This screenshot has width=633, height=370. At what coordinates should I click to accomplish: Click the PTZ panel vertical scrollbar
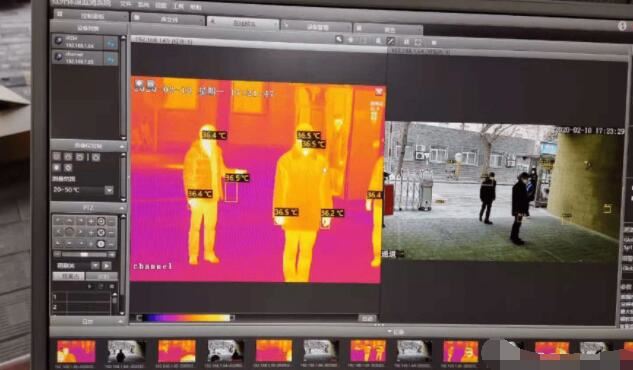[x=123, y=264]
